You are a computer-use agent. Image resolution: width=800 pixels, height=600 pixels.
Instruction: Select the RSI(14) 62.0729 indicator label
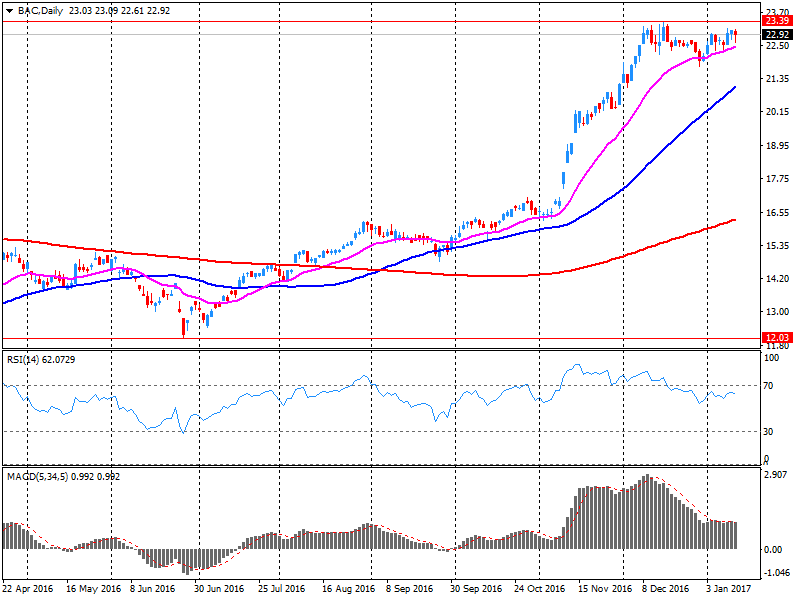pyautogui.click(x=41, y=360)
